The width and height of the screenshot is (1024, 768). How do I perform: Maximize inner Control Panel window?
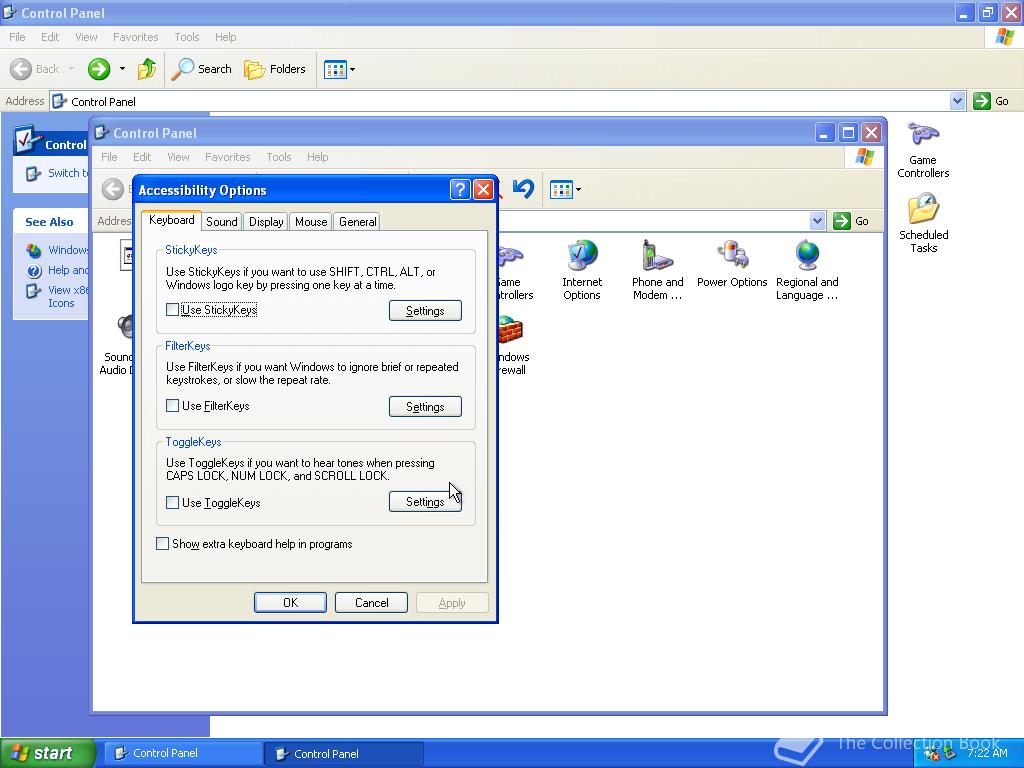[x=848, y=133]
